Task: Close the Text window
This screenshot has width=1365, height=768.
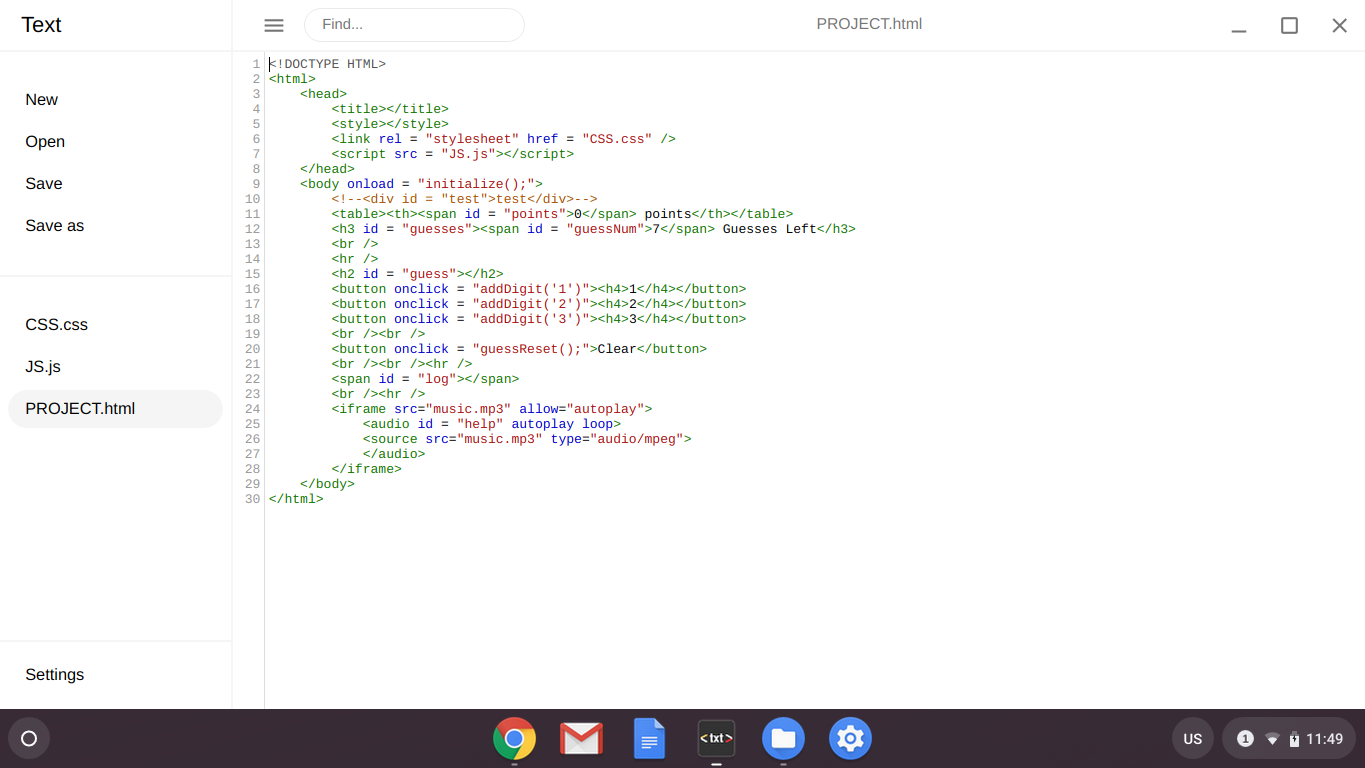Action: coord(1340,25)
